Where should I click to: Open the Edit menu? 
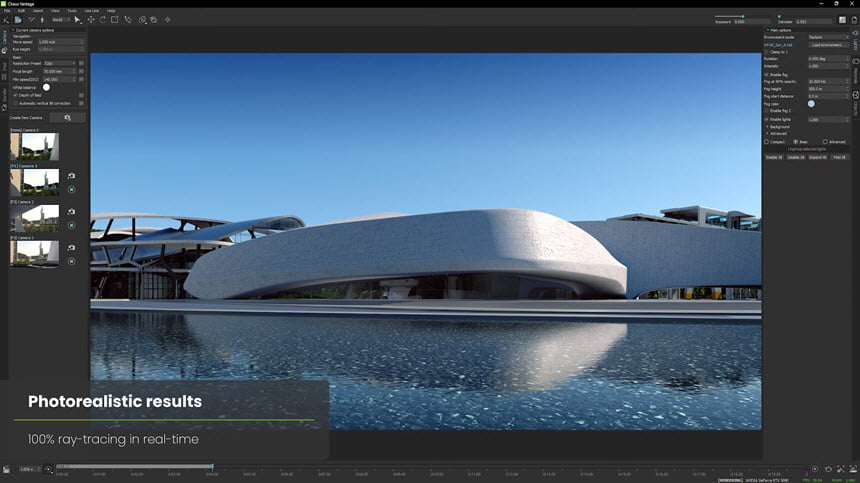tap(21, 11)
